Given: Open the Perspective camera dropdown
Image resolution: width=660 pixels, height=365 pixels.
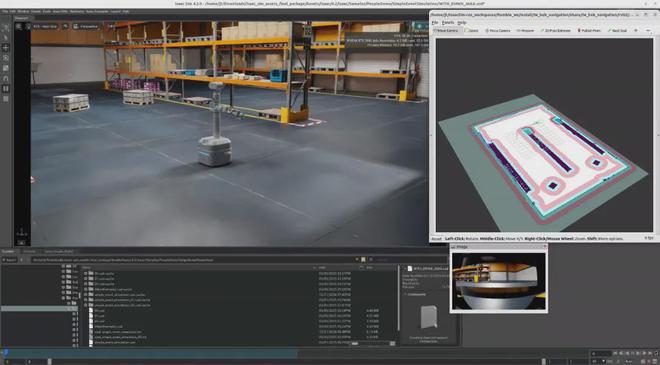Looking at the screenshot, I should tap(86, 26).
